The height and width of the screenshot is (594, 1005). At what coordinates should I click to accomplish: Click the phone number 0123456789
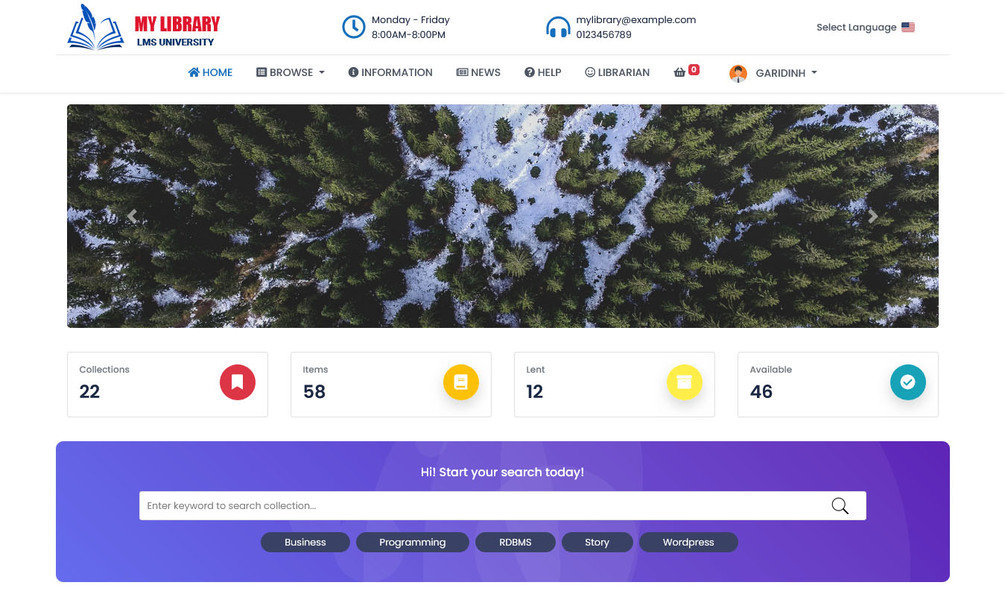point(603,35)
